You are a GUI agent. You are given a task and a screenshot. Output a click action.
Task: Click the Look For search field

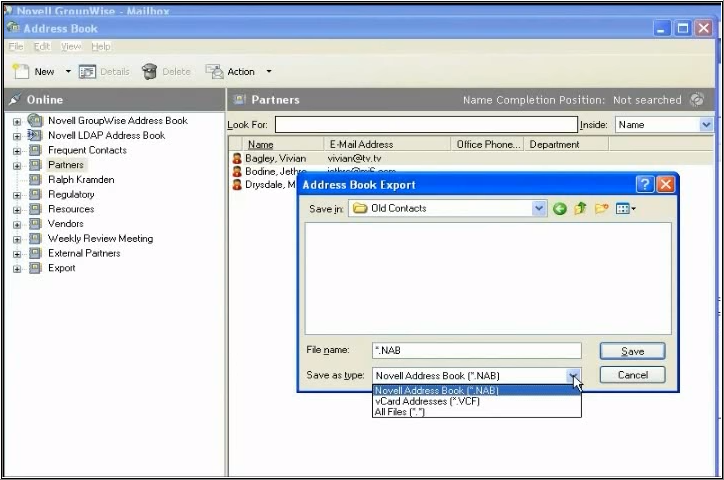(x=426, y=125)
